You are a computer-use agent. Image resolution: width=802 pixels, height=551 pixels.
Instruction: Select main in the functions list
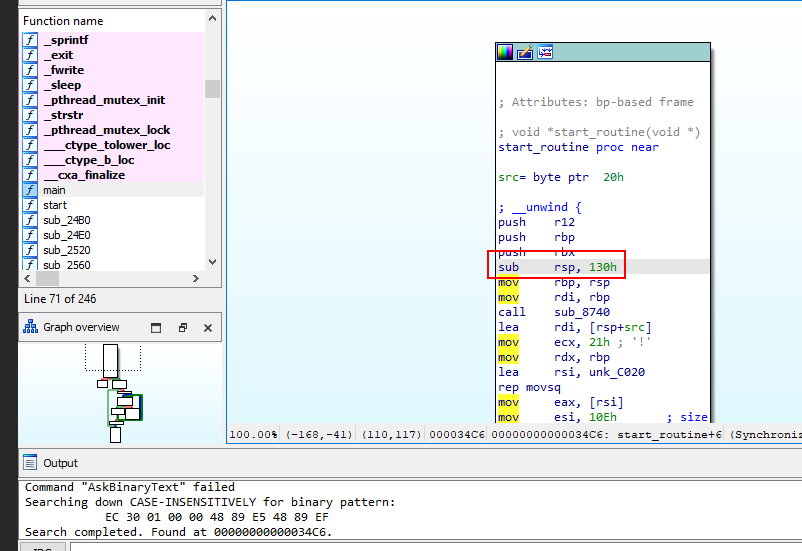54,190
